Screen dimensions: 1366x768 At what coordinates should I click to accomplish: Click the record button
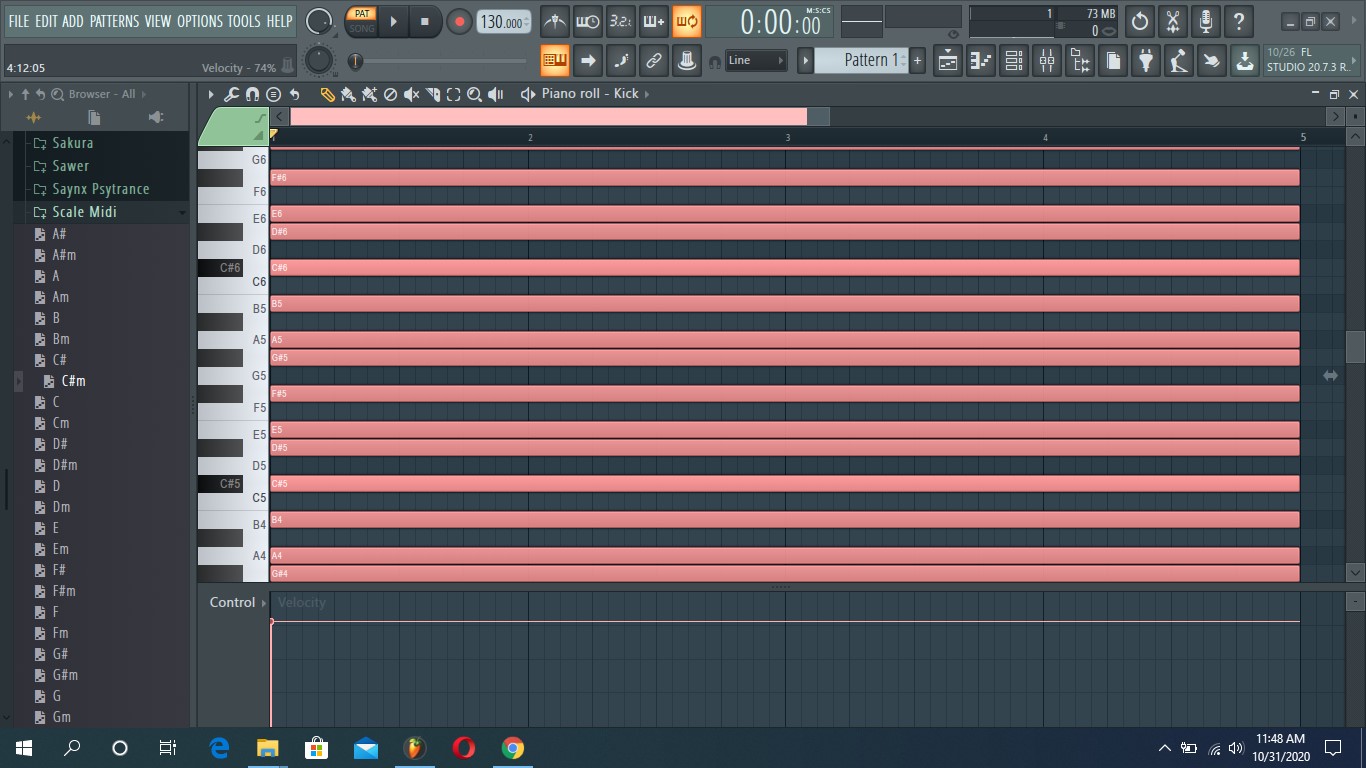click(459, 21)
